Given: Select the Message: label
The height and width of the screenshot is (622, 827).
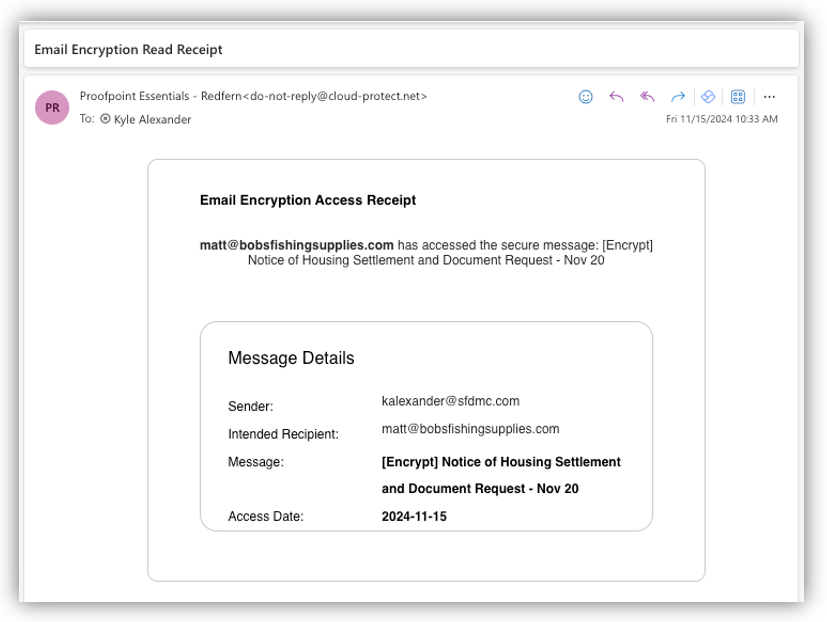Looking at the screenshot, I should point(256,462).
